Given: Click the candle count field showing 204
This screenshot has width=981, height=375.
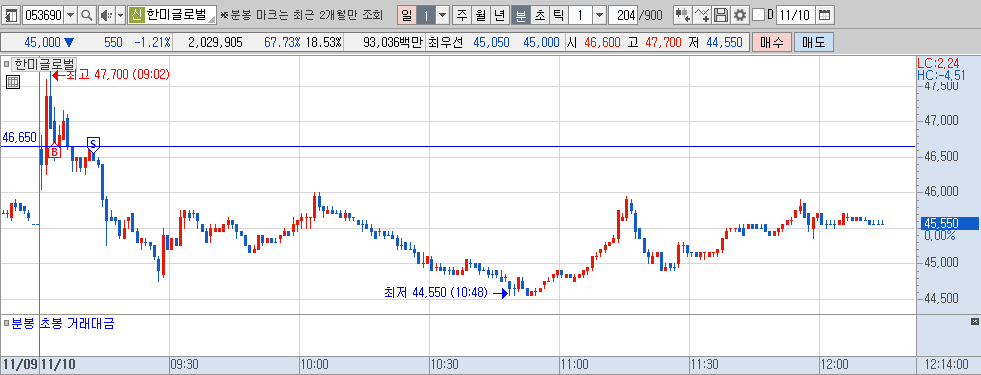Looking at the screenshot, I should click(x=624, y=14).
